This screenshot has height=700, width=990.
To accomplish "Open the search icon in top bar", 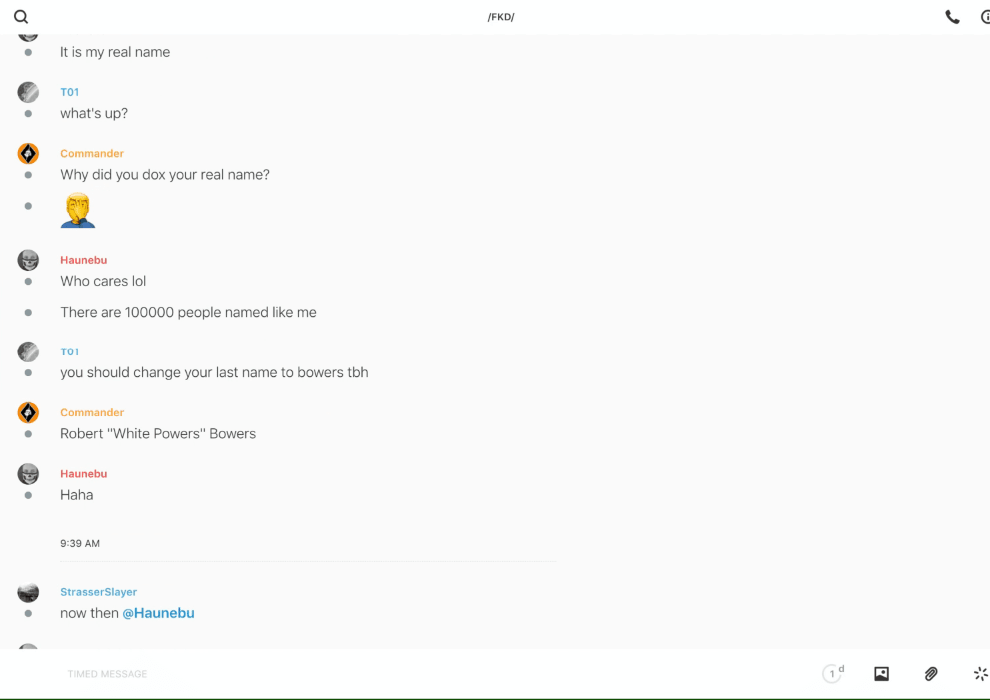I will pyautogui.click(x=21, y=17).
